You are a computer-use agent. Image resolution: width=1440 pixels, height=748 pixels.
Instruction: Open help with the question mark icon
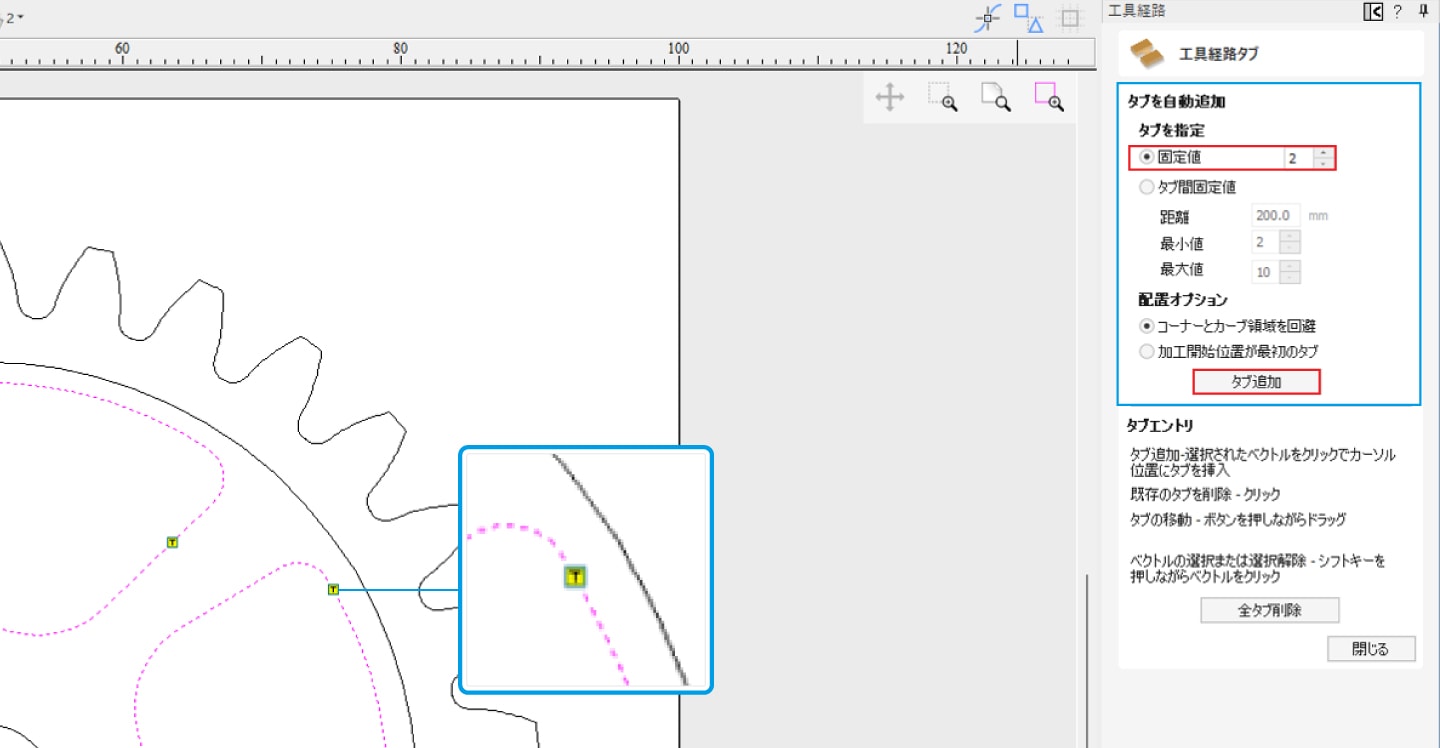[x=1398, y=12]
